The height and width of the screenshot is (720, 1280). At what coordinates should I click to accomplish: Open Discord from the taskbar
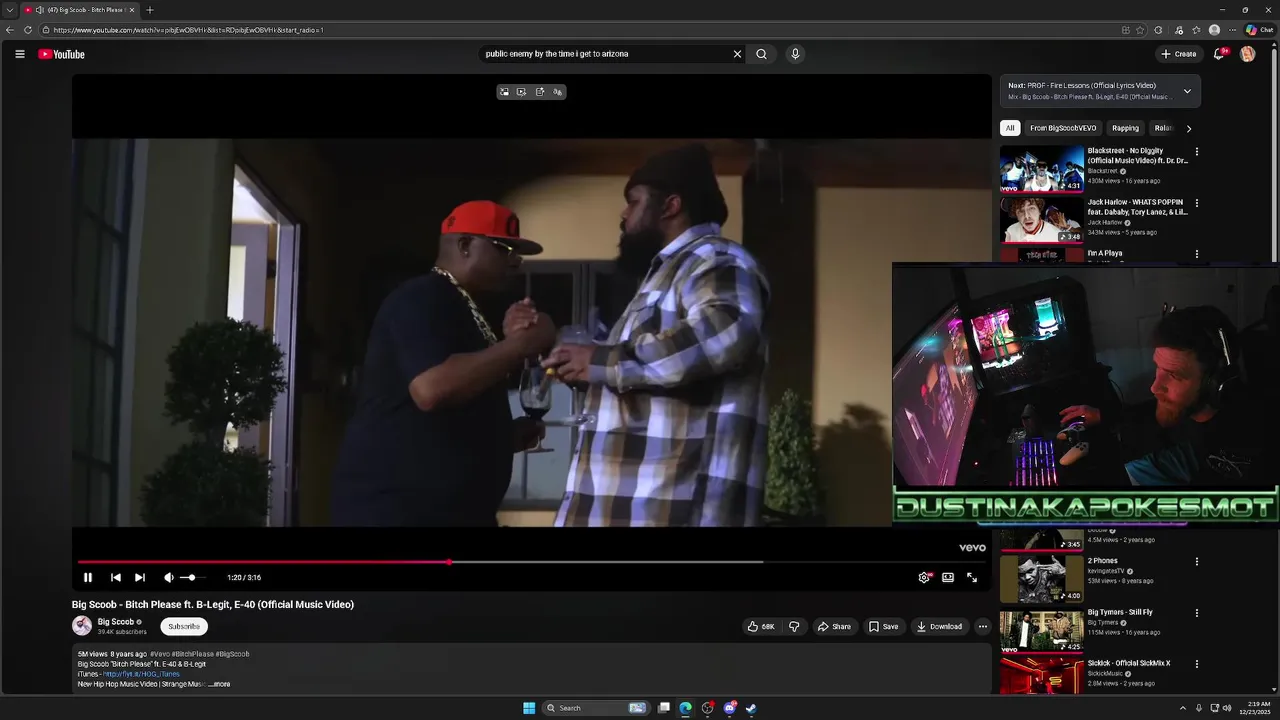[729, 708]
